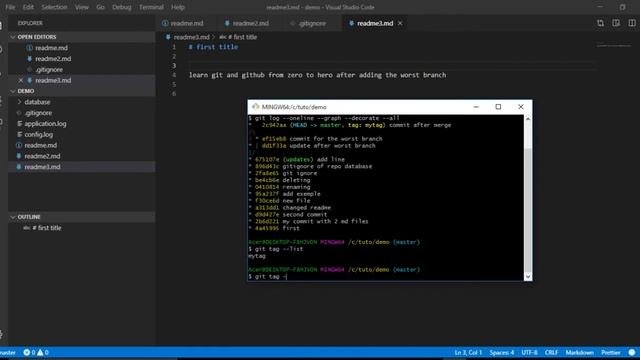Click the '# first title' heading in editor

(213, 47)
